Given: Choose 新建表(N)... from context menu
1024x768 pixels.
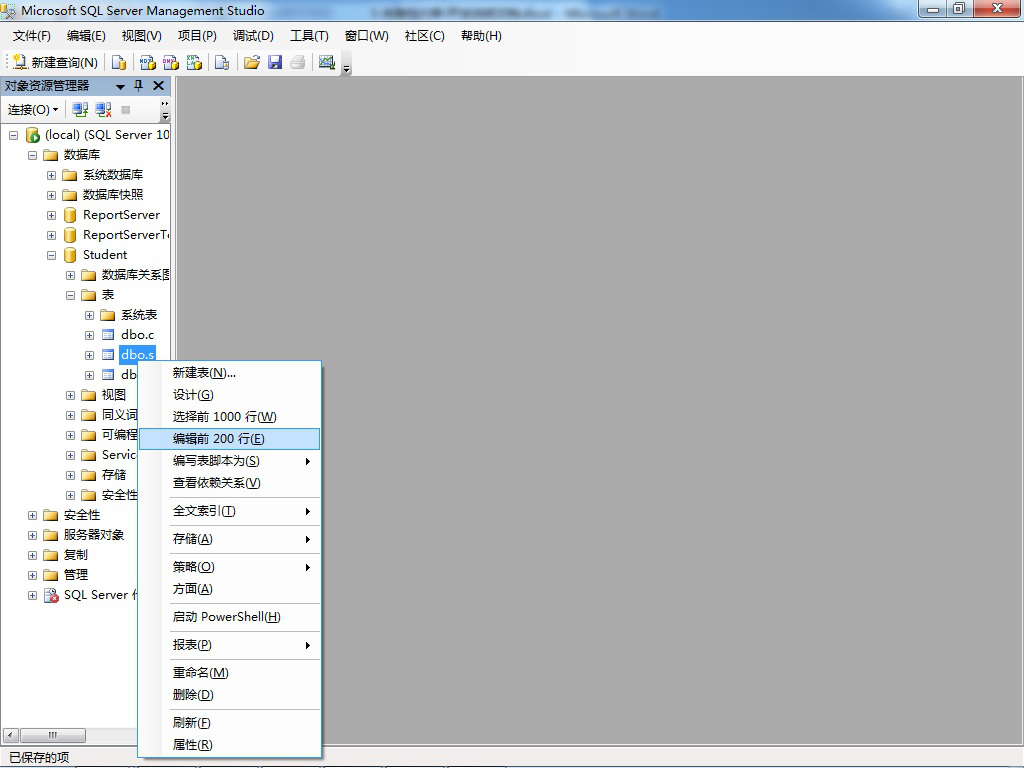Looking at the screenshot, I should coord(230,373).
